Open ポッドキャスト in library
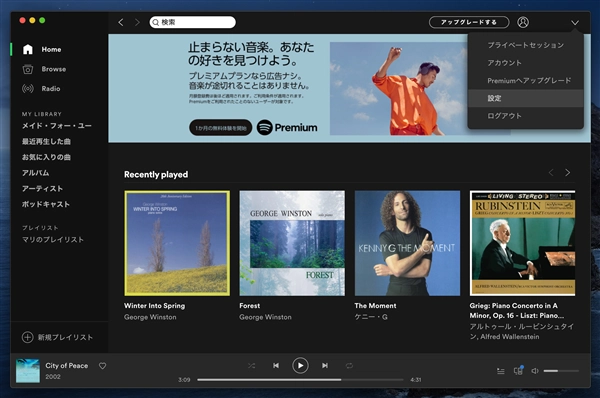600x398 pixels. pyautogui.click(x=46, y=204)
